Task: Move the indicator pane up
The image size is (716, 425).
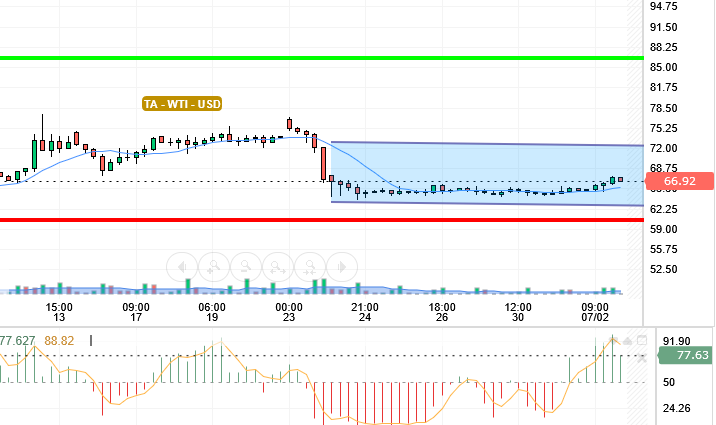Action: (627, 341)
